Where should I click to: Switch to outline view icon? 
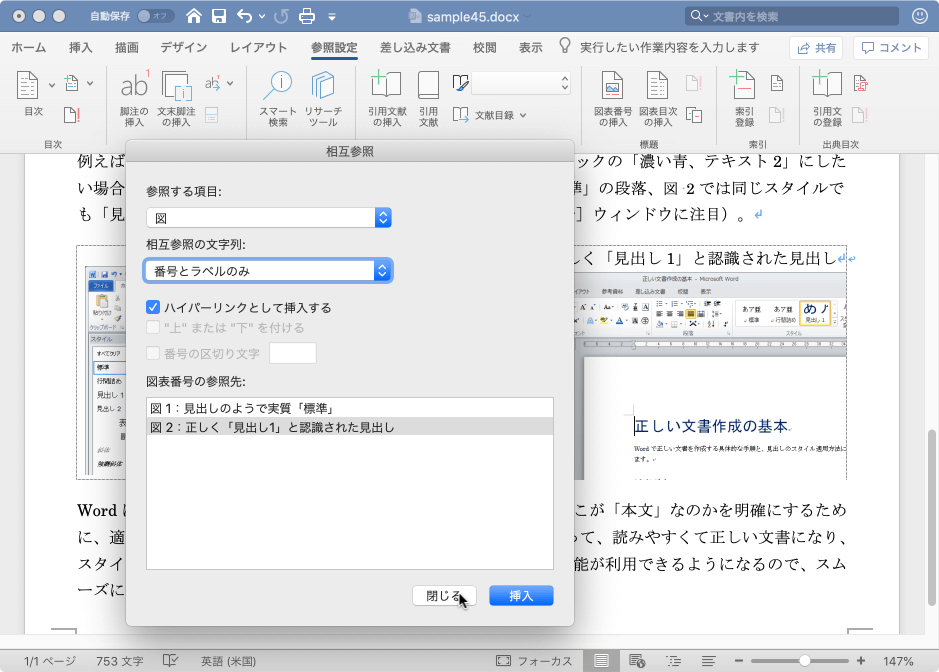(x=673, y=661)
